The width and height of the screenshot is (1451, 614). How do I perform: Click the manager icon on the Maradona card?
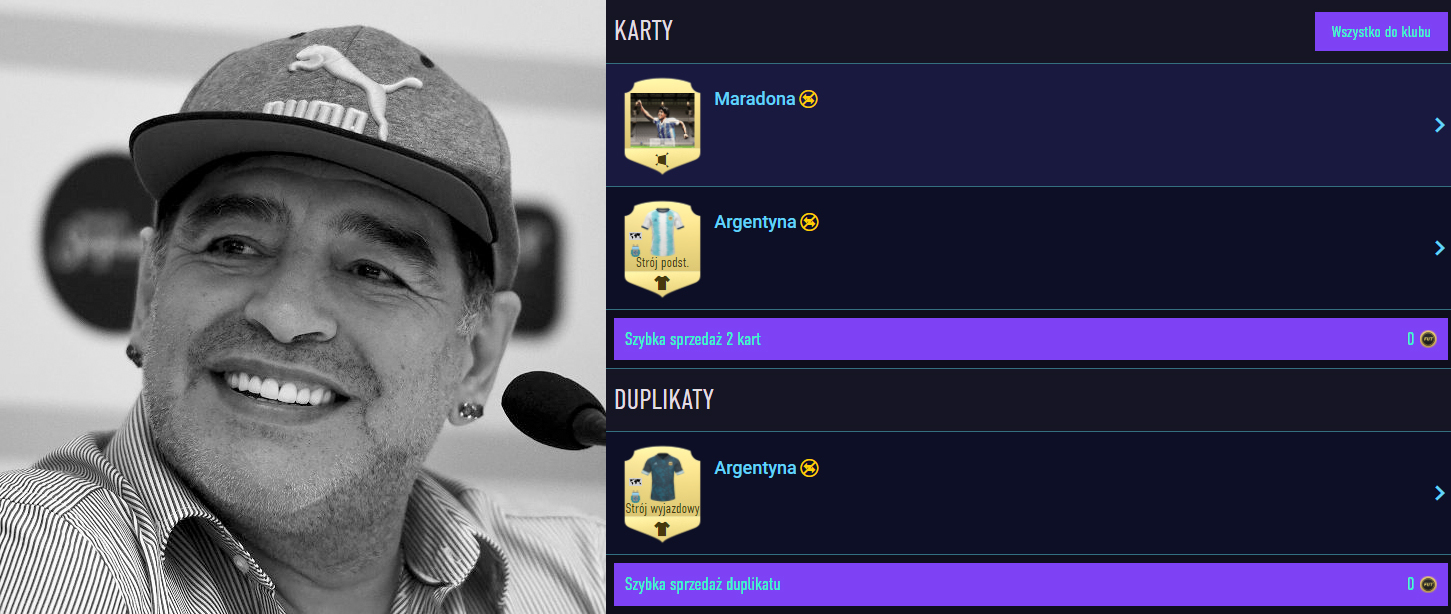coord(662,160)
